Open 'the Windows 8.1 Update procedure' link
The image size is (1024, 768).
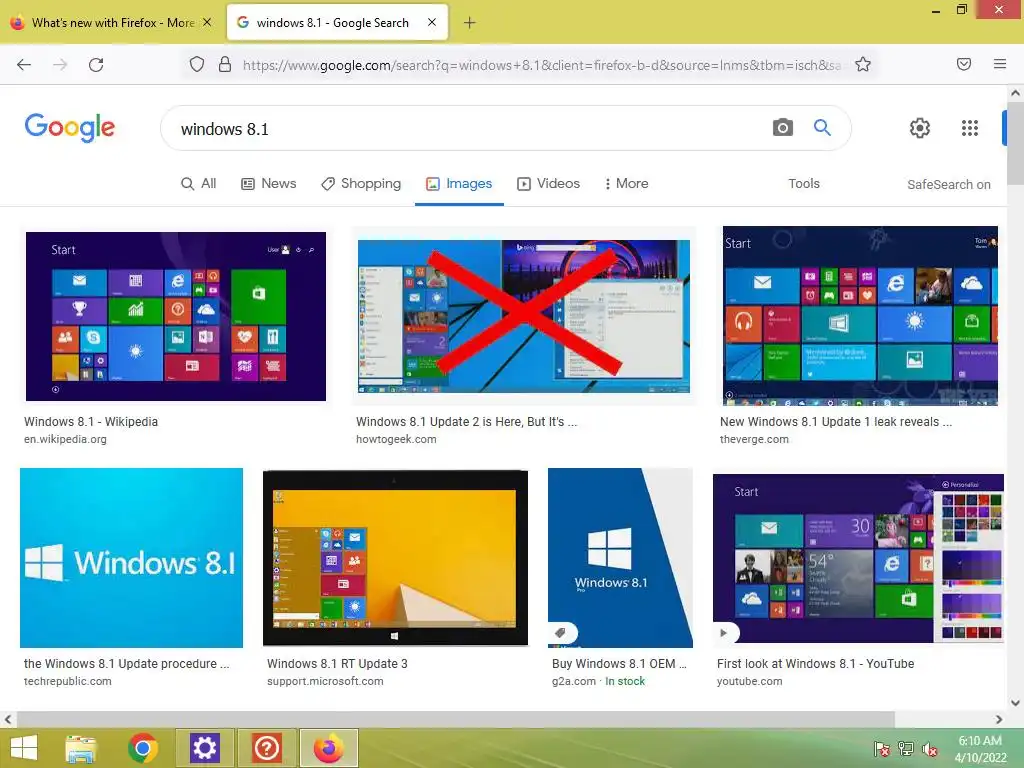[x=127, y=664]
